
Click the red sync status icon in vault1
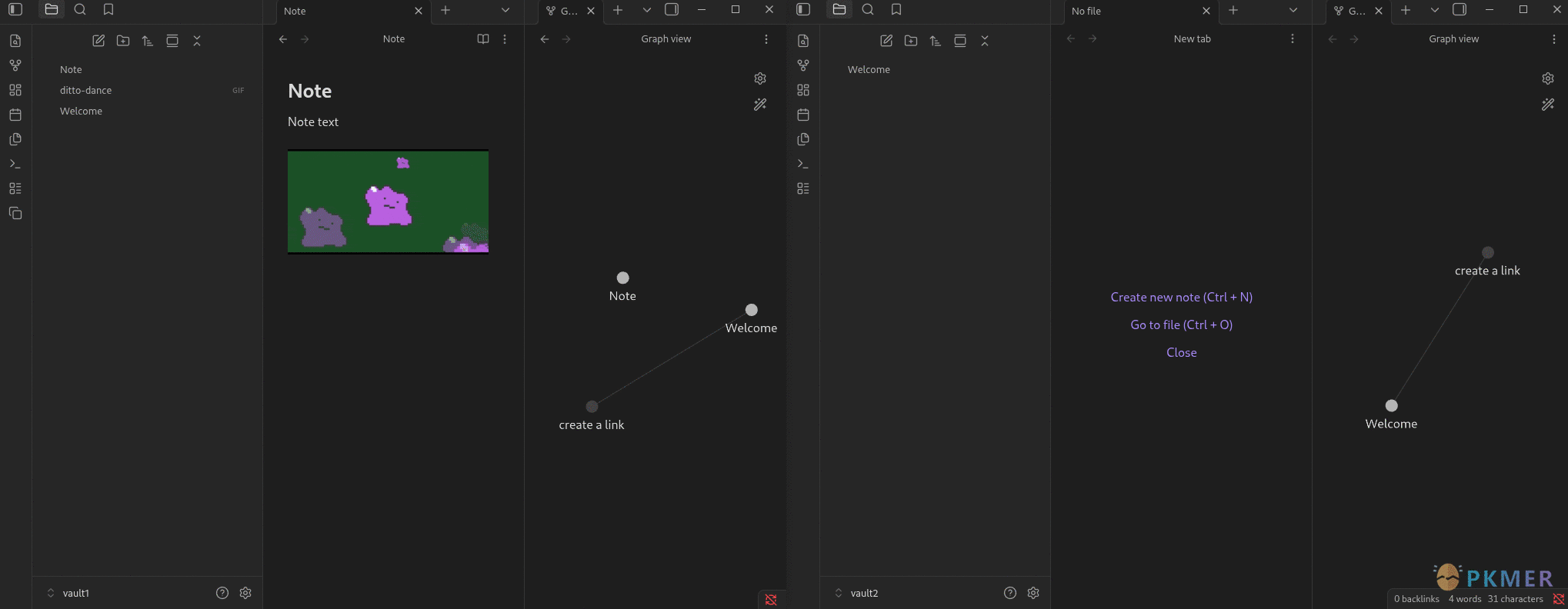771,600
